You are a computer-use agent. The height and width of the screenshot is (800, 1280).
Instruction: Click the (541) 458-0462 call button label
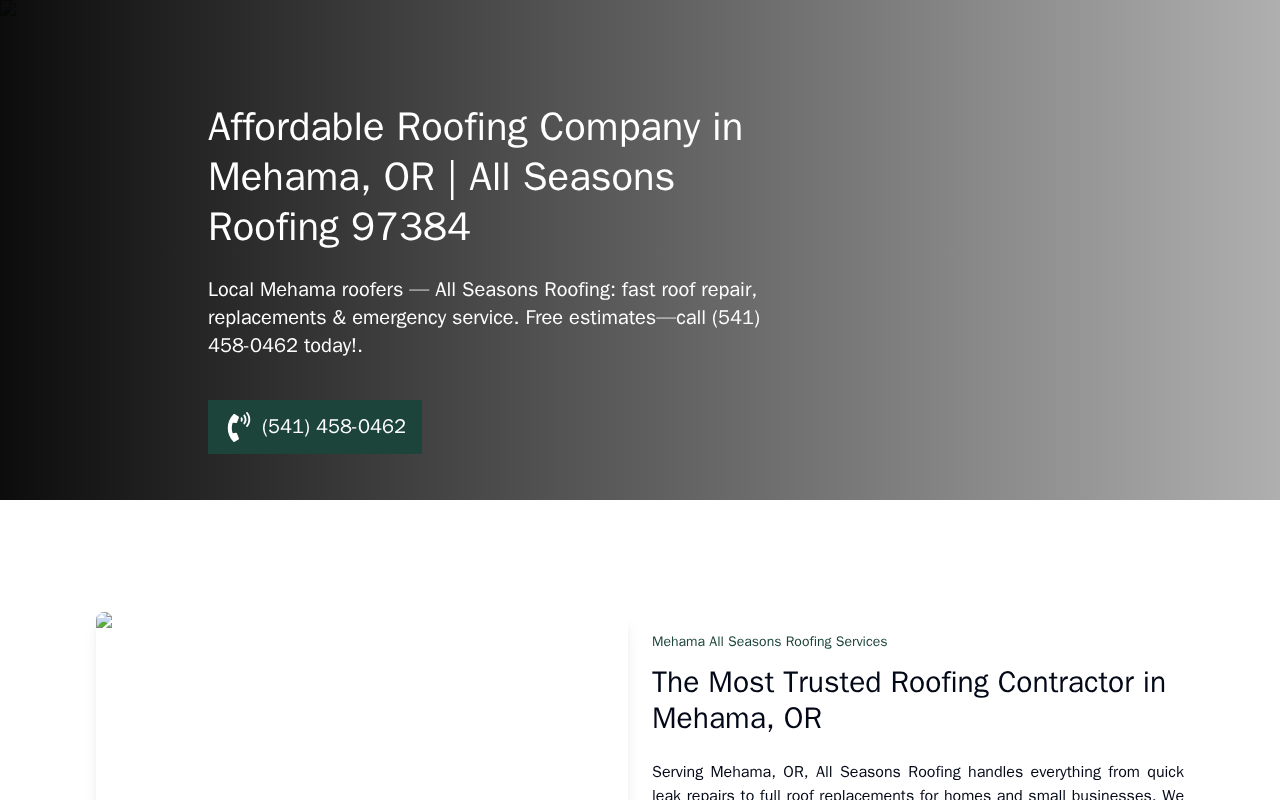click(333, 427)
